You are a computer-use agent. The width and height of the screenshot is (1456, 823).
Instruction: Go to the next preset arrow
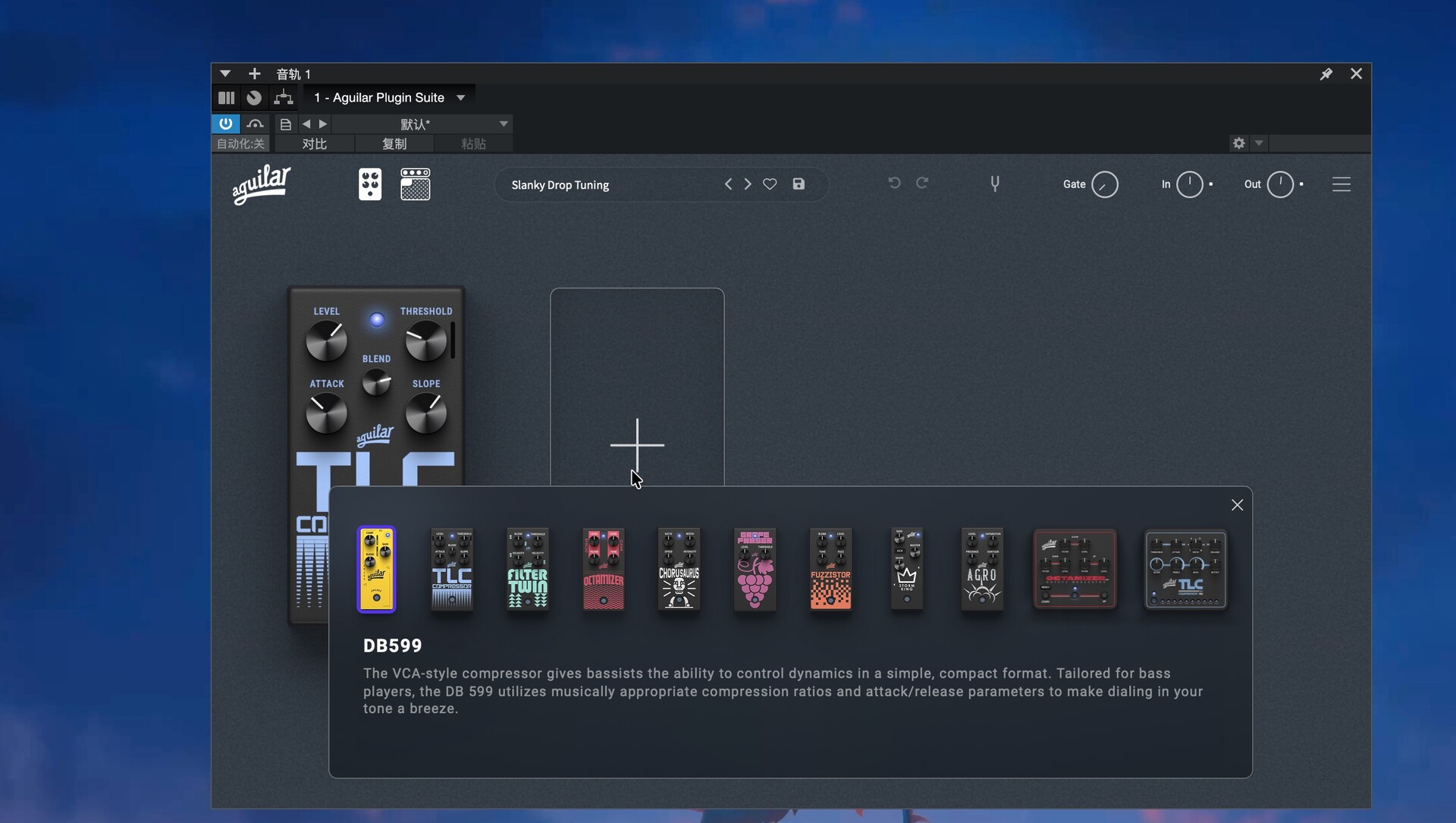point(748,184)
